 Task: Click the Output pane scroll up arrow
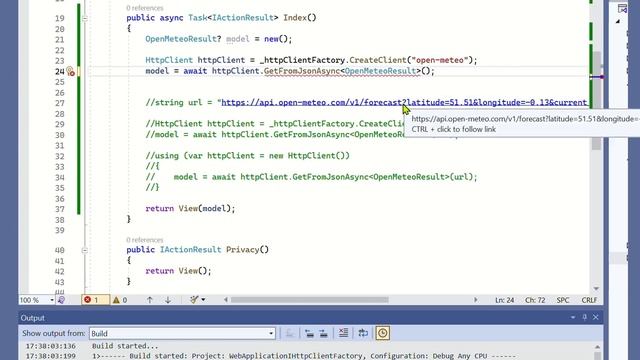(x=597, y=347)
